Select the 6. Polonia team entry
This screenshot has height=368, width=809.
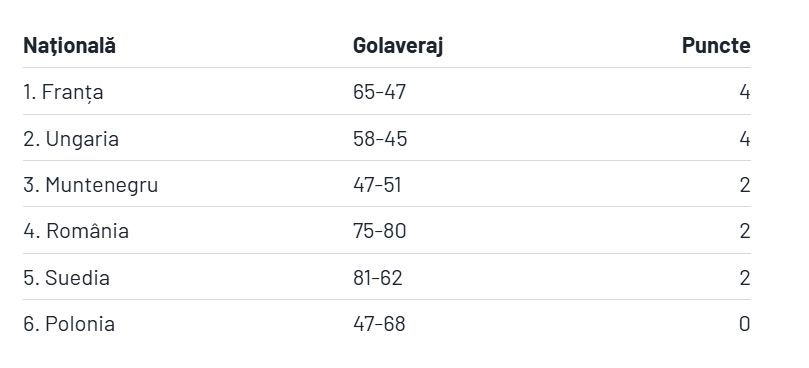[69, 324]
